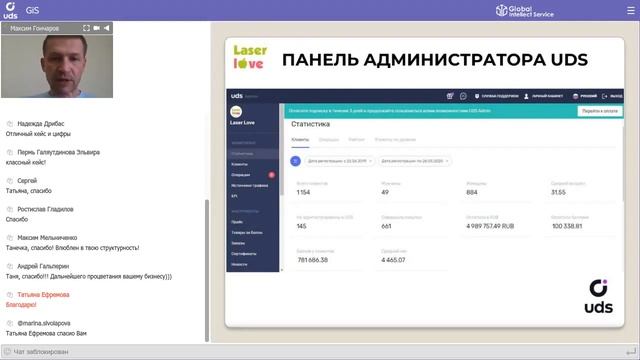Viewport: 640px width, 360px height.
Task: Click the value 781 686.38
Action: click(x=313, y=260)
